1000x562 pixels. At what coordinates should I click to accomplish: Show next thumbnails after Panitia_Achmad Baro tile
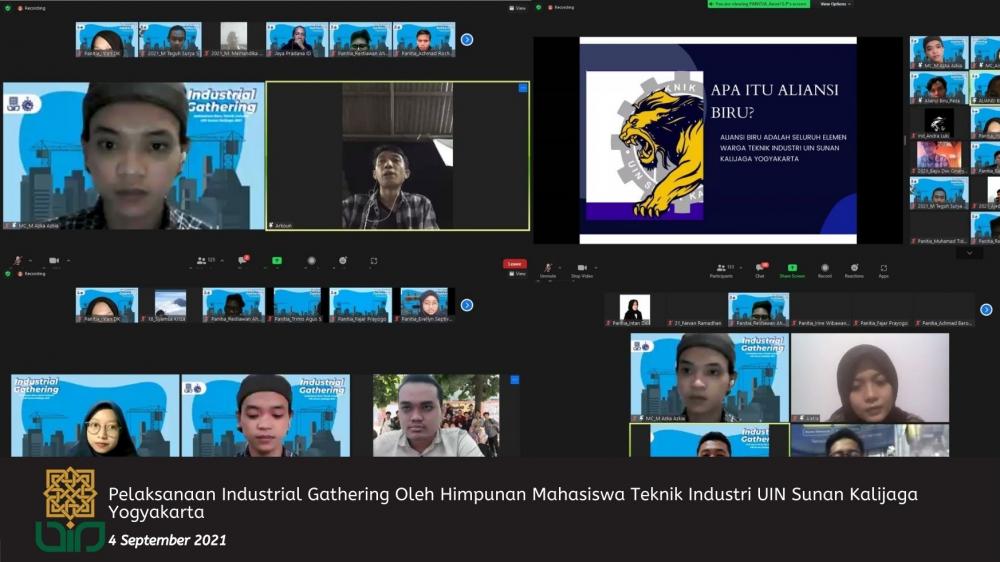coord(986,309)
